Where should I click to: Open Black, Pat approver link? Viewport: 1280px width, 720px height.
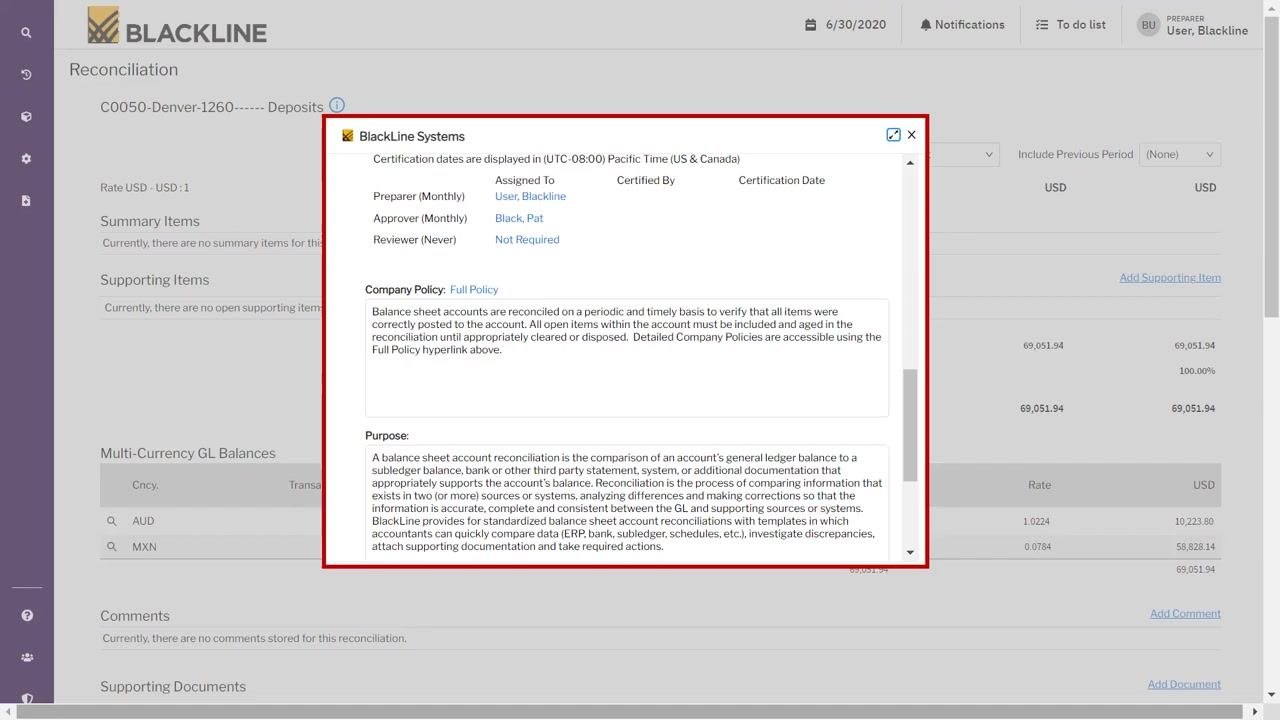(519, 218)
